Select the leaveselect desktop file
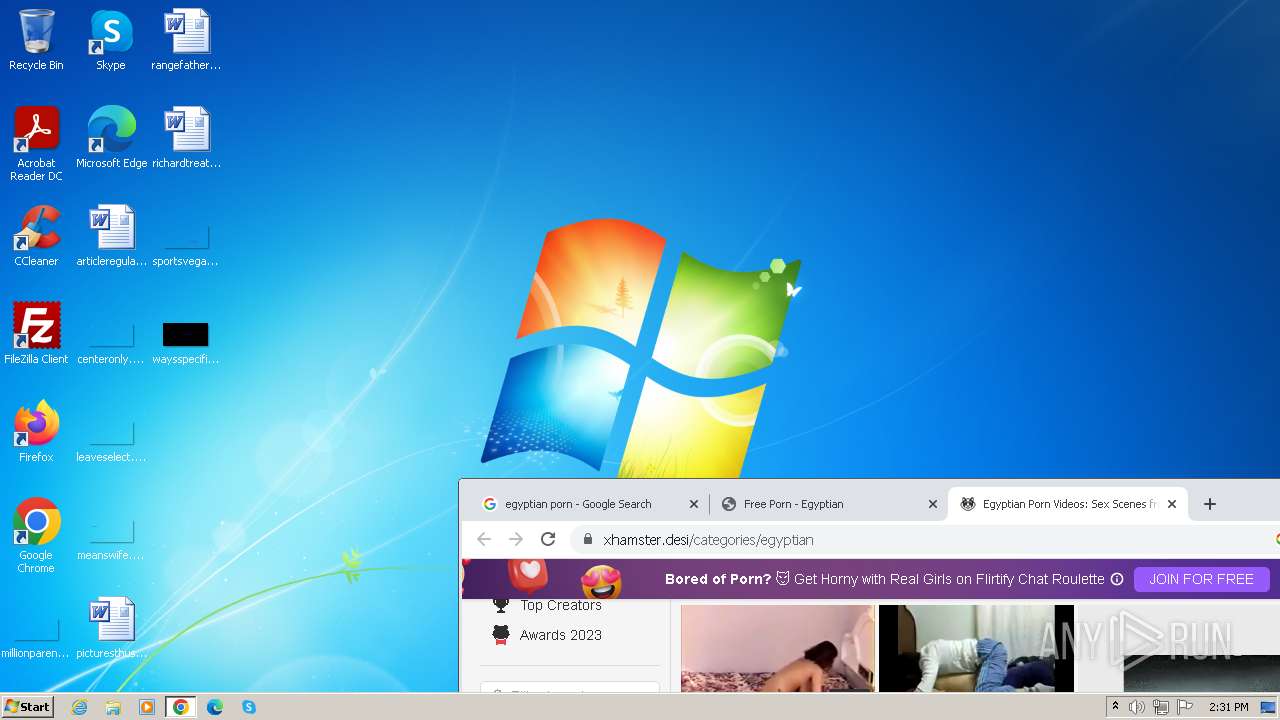 tap(111, 441)
